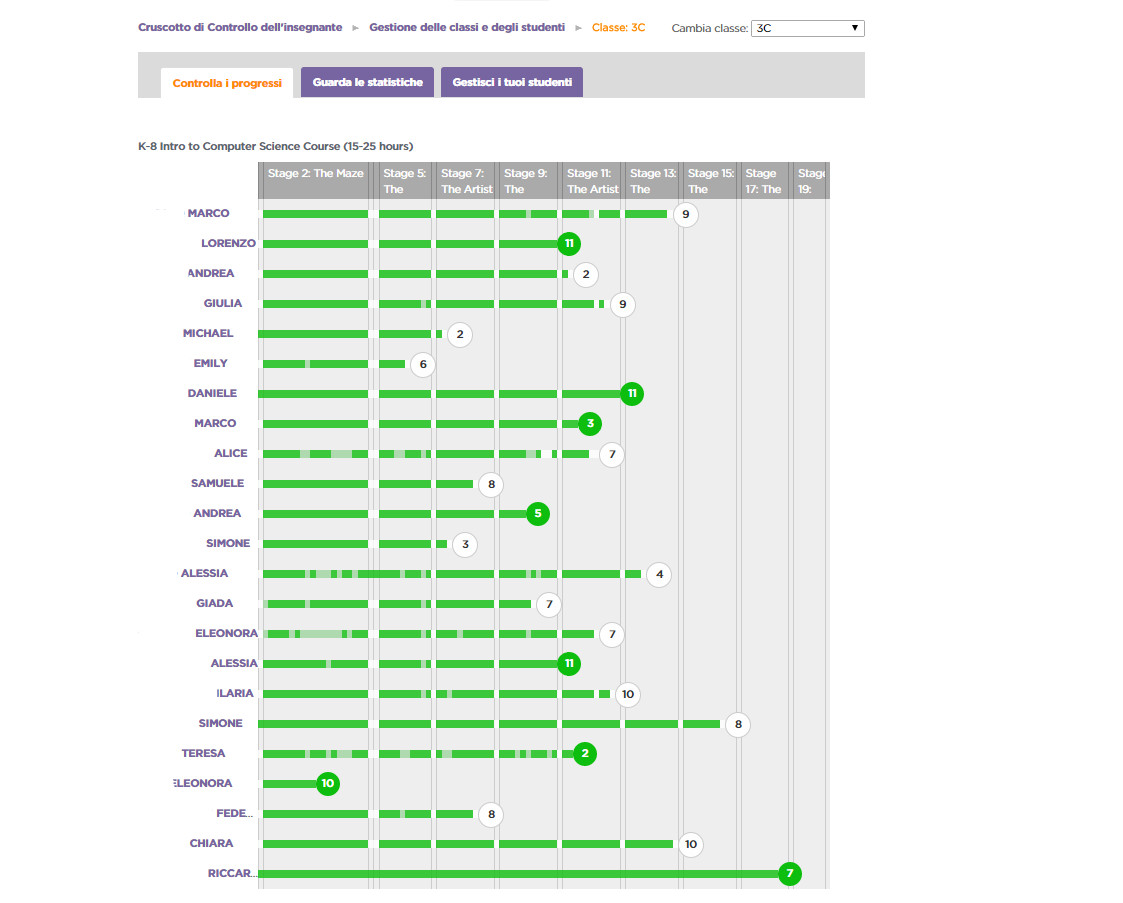This screenshot has height=903, width=1123.
Task: Click Teresa's green level 2 bubble
Action: 585,754
